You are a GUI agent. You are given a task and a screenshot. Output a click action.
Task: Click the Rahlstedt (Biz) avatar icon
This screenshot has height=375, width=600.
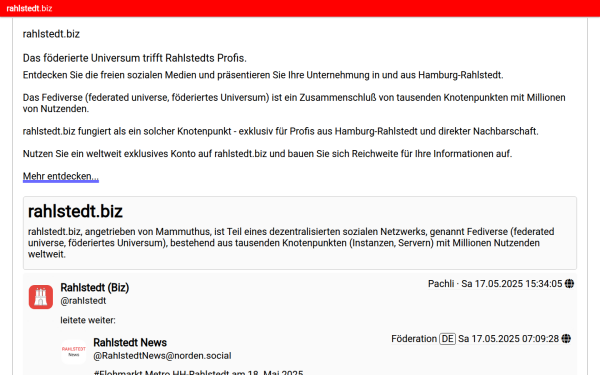coord(41,297)
